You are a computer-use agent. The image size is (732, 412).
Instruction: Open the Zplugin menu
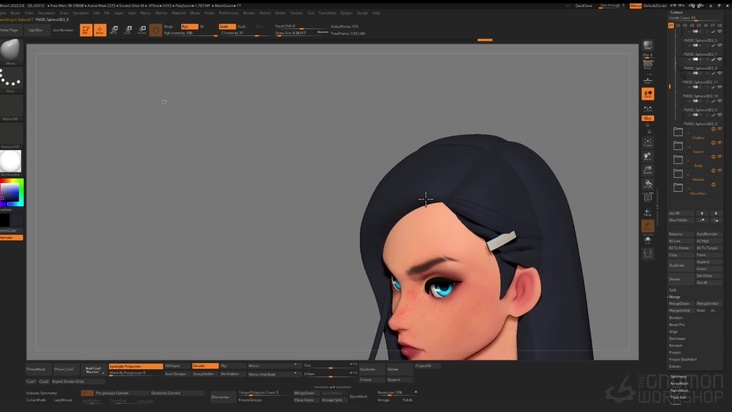pos(346,13)
